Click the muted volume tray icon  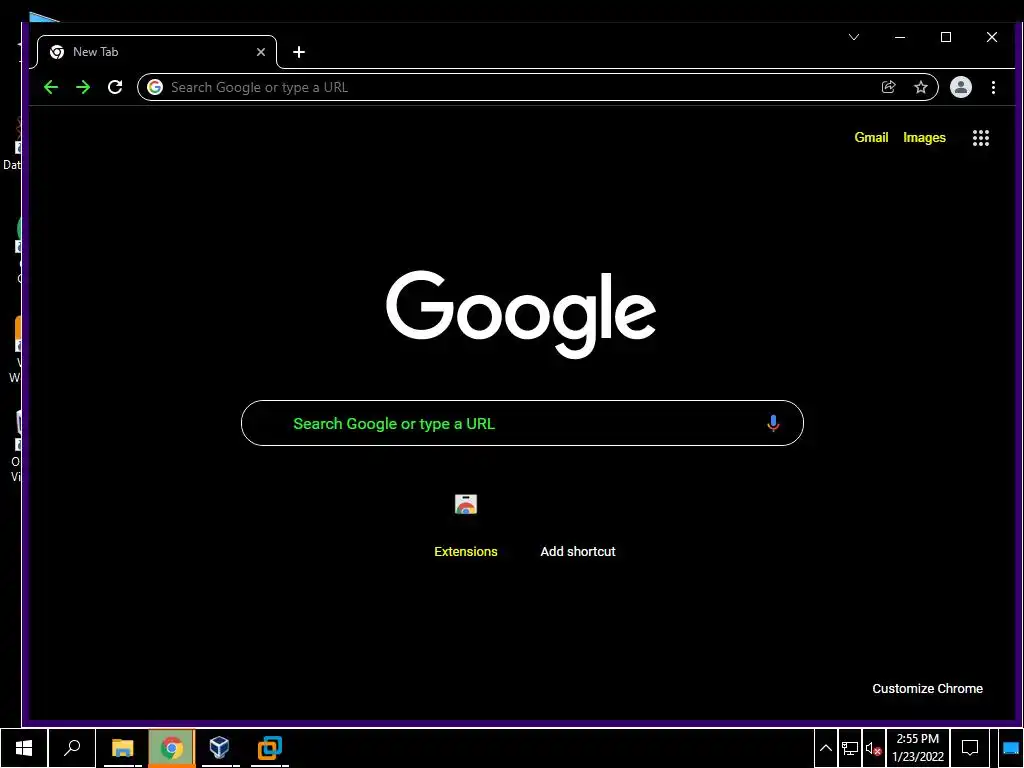874,748
